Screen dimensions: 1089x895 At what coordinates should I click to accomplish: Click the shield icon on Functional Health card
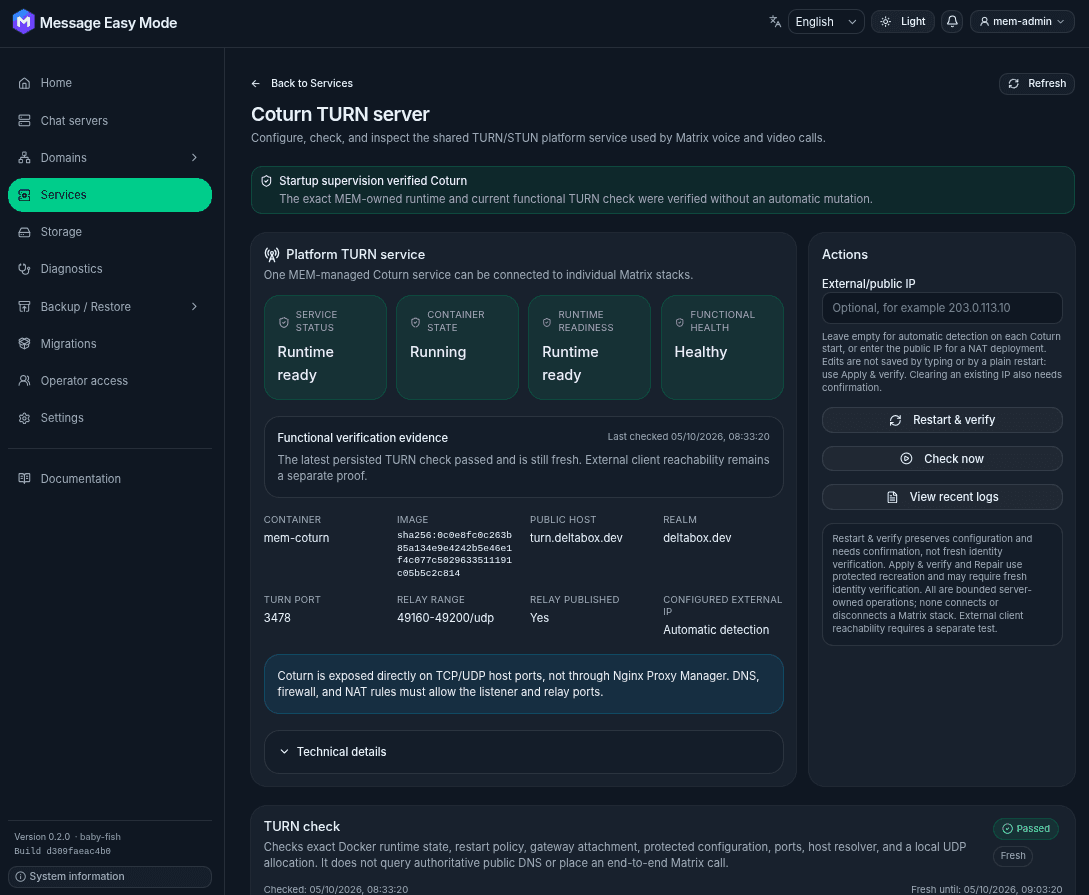point(679,322)
